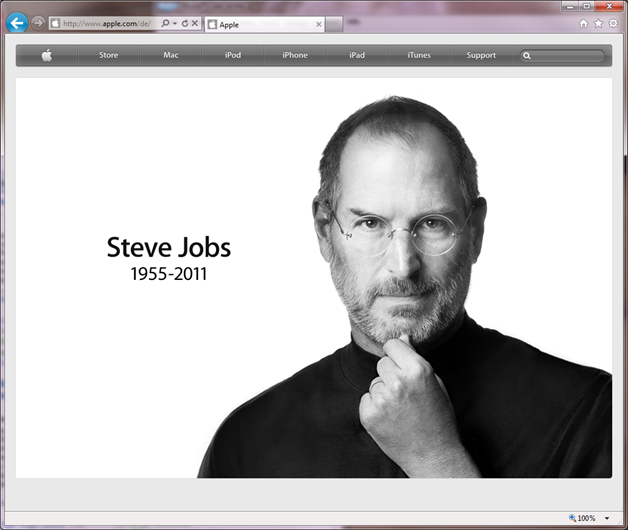Click the 100% zoom level button
Image resolution: width=628 pixels, height=530 pixels.
(x=582, y=518)
